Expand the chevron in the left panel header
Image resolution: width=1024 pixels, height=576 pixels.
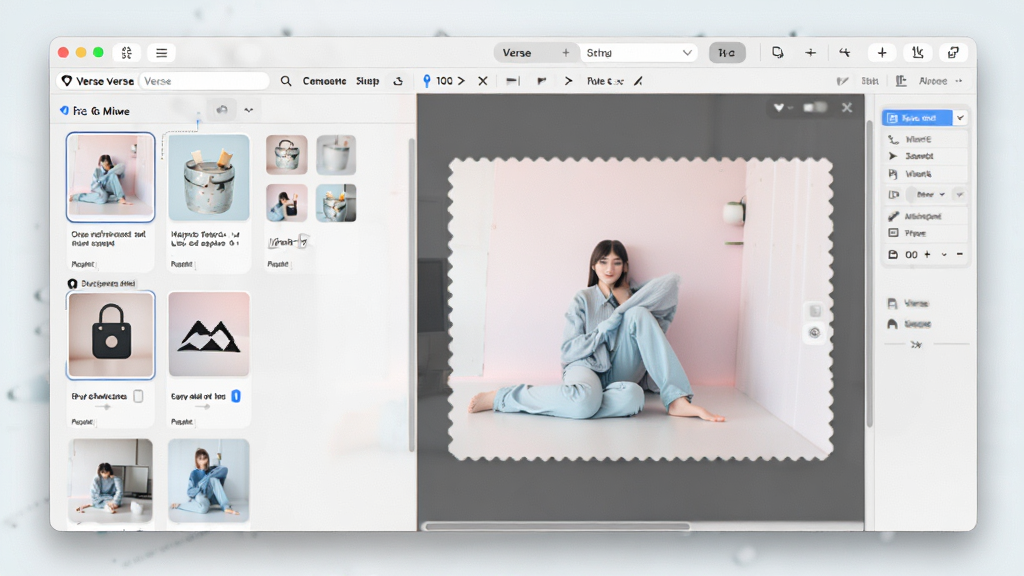point(249,110)
